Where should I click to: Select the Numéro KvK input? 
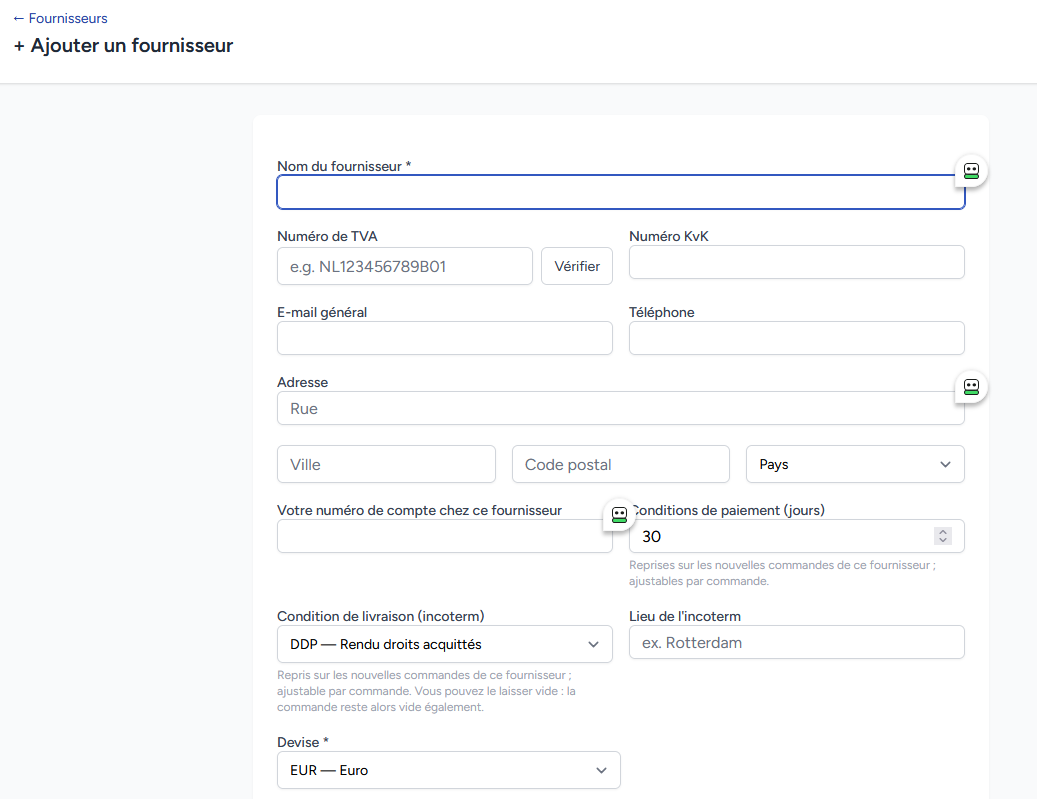(796, 262)
